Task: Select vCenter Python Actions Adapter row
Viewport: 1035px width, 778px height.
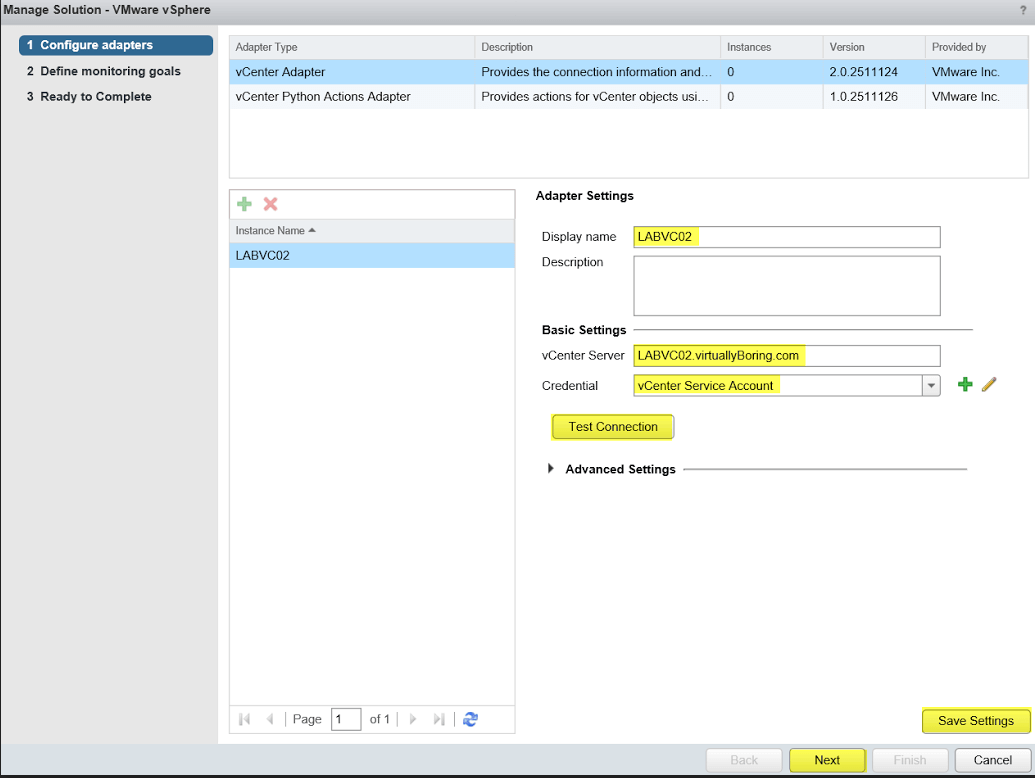Action: tap(628, 96)
